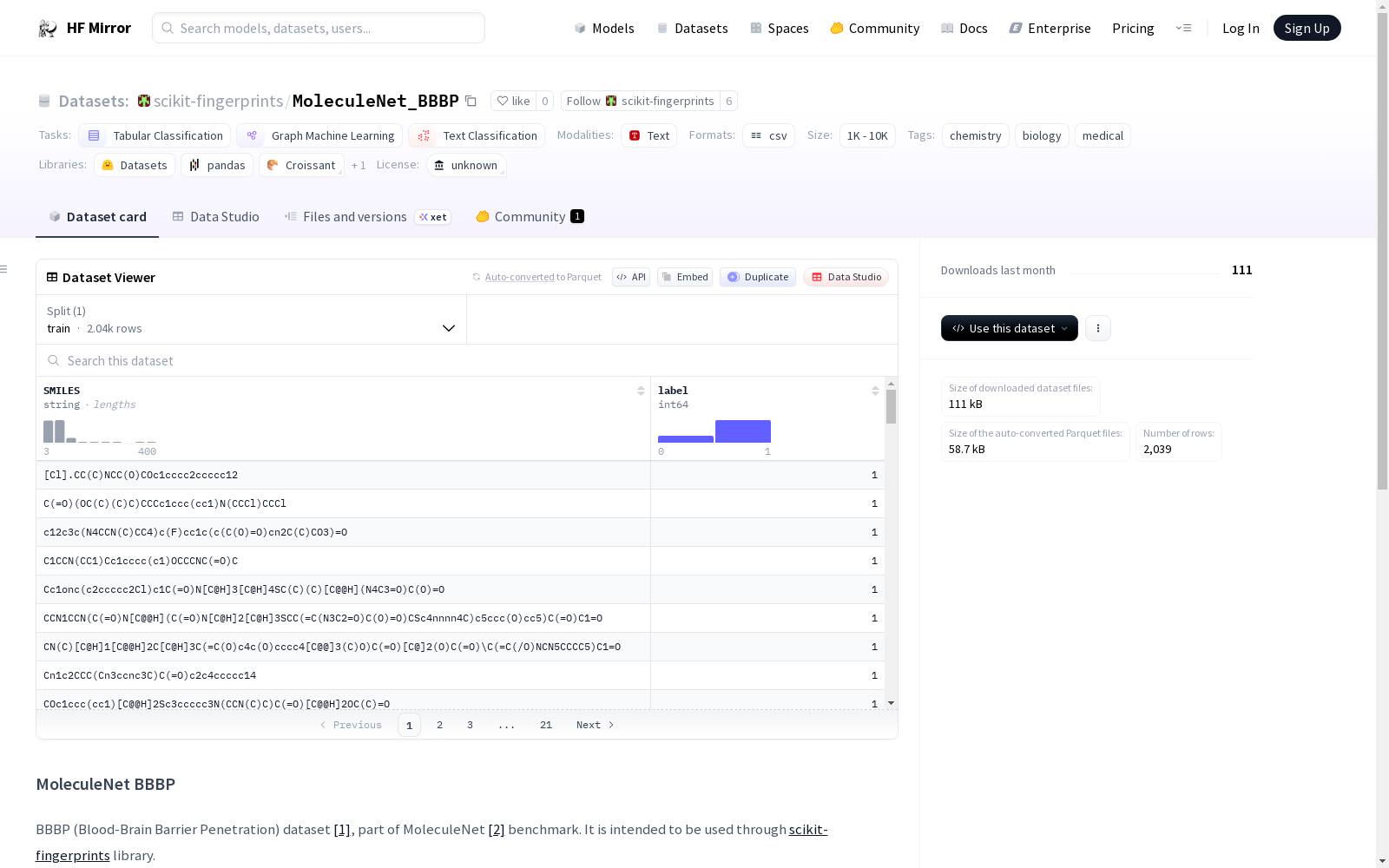Image resolution: width=1389 pixels, height=868 pixels.
Task: Click the scikit-fingerprints link in the description
Action: pos(431,842)
